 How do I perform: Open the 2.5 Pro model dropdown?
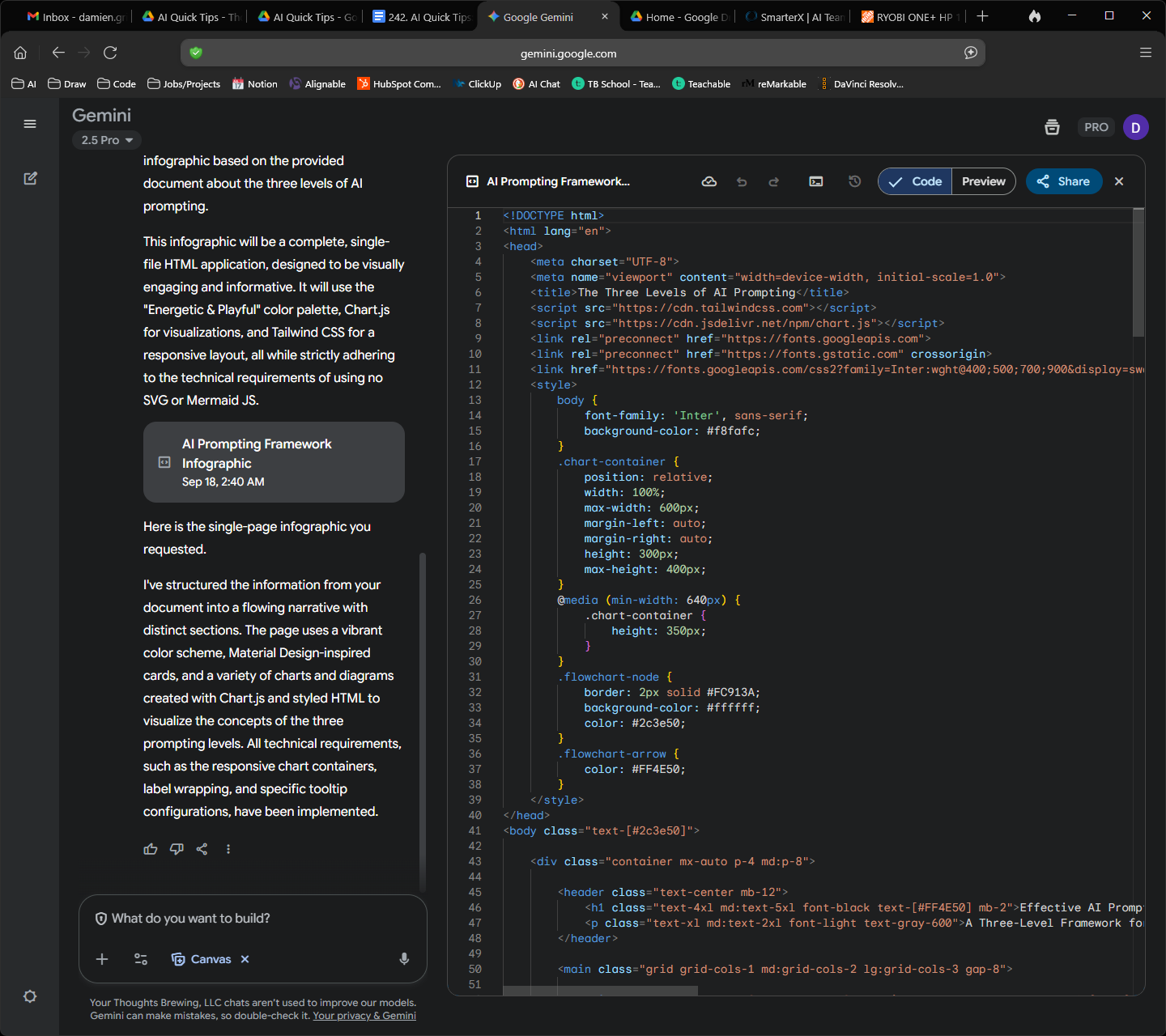click(106, 139)
